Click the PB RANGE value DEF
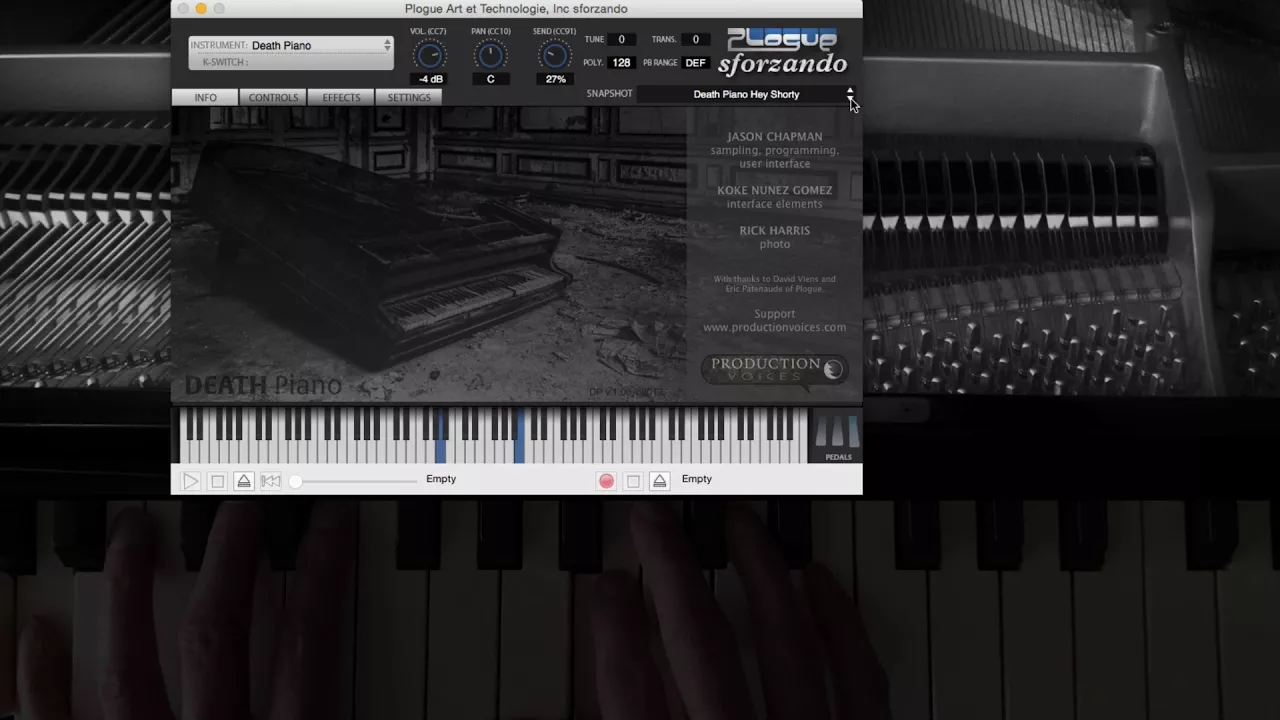Viewport: 1280px width, 720px height. [x=696, y=63]
